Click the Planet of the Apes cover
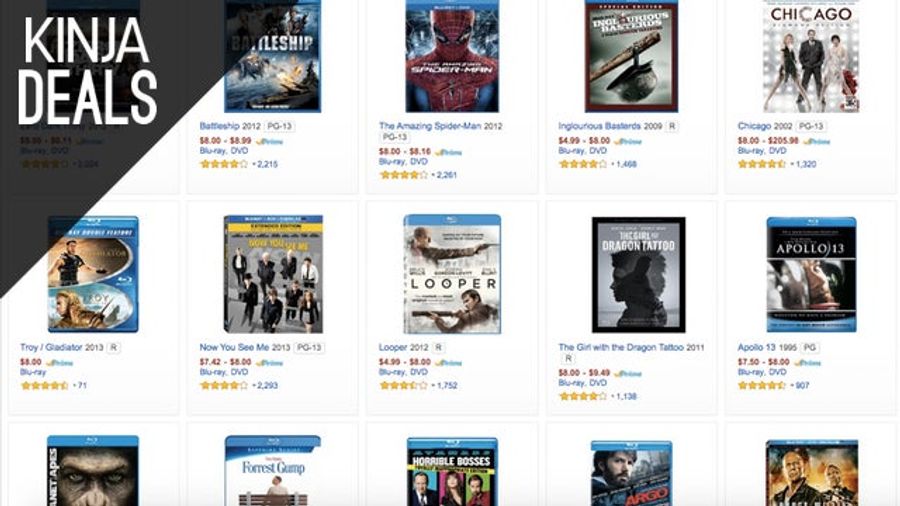900x506 pixels. point(93,470)
